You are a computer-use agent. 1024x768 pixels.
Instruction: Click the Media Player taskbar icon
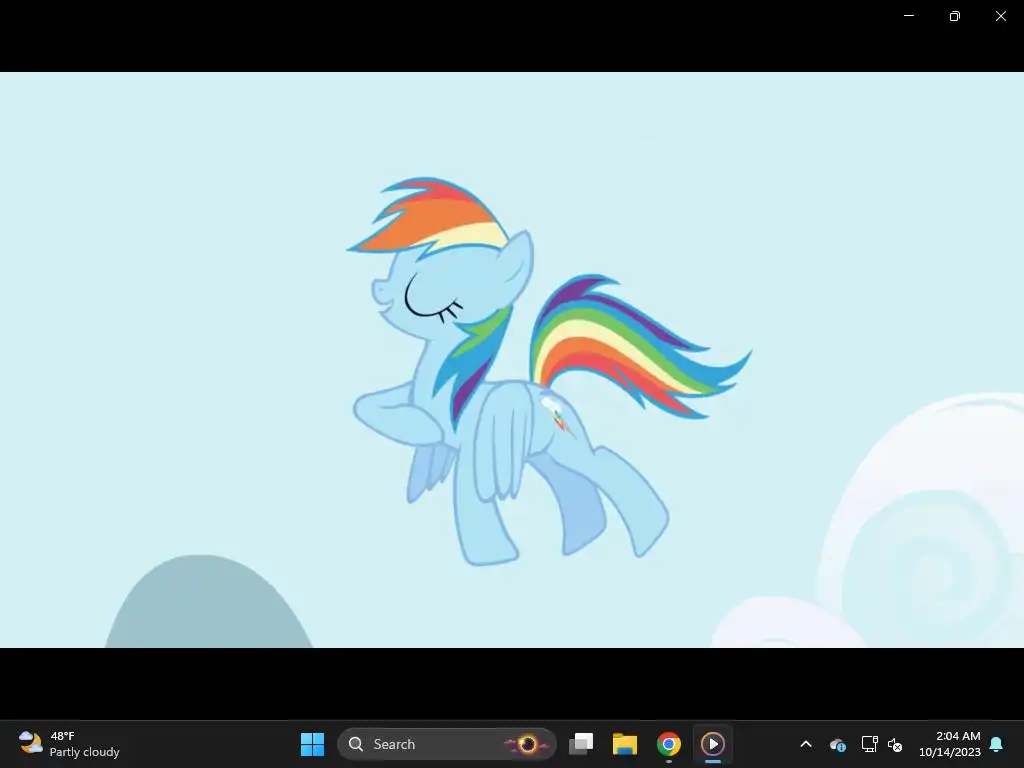point(712,744)
